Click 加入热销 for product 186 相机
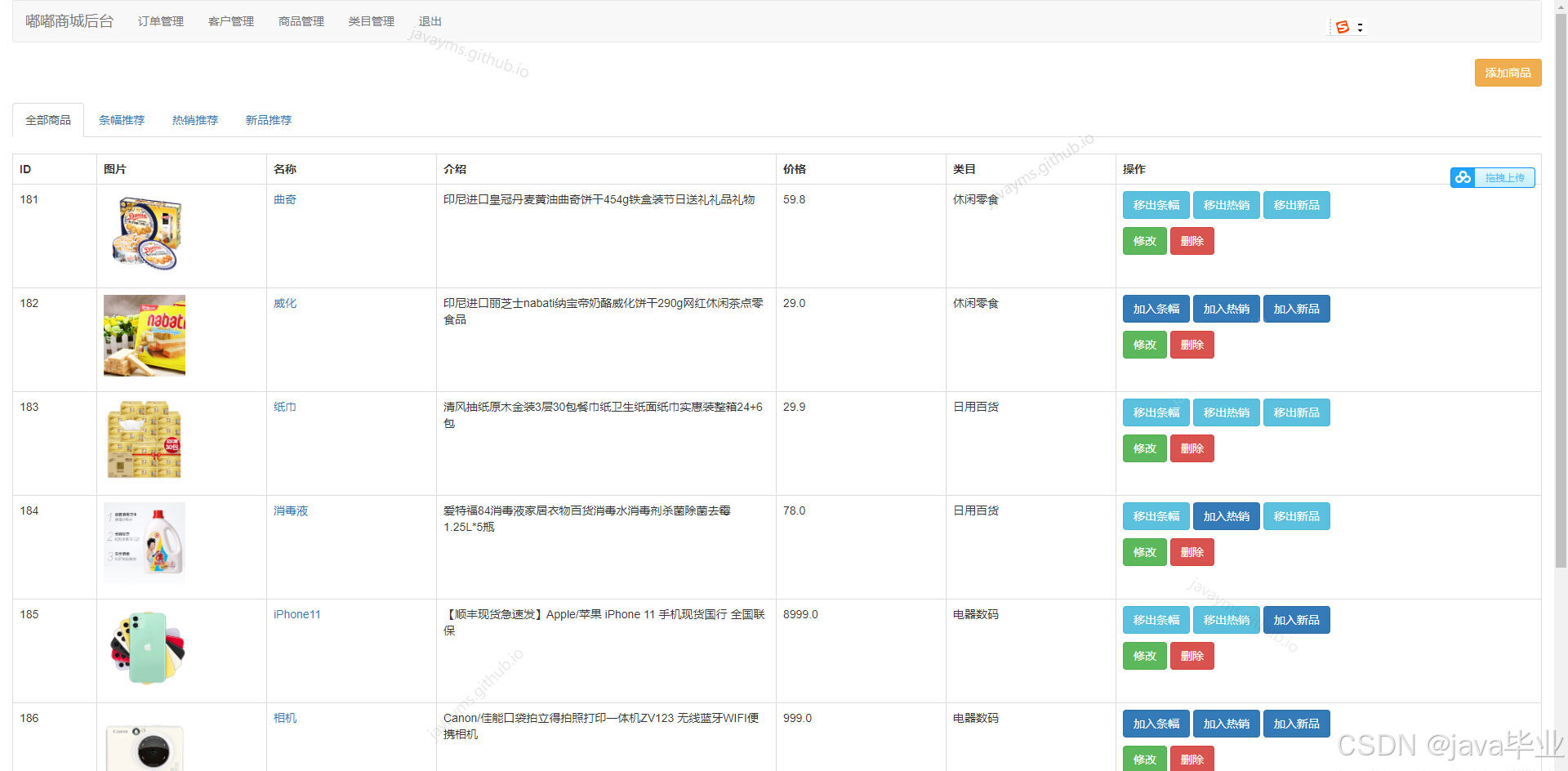The image size is (1568, 771). 1227,724
